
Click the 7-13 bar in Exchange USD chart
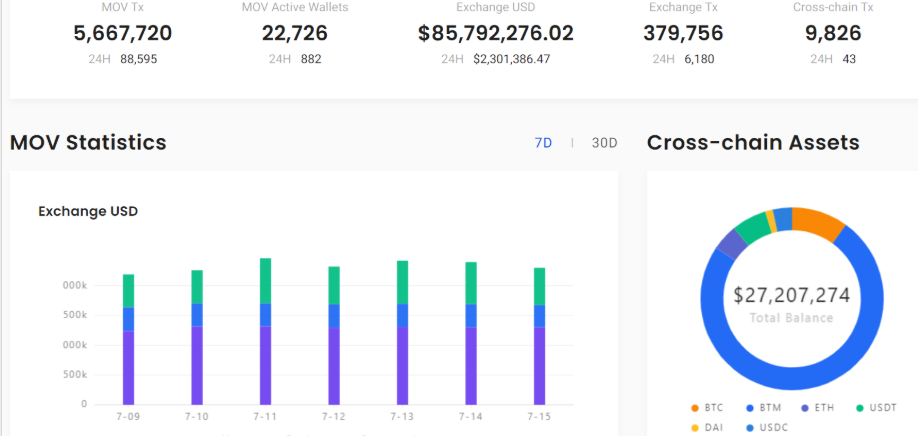pos(402,332)
